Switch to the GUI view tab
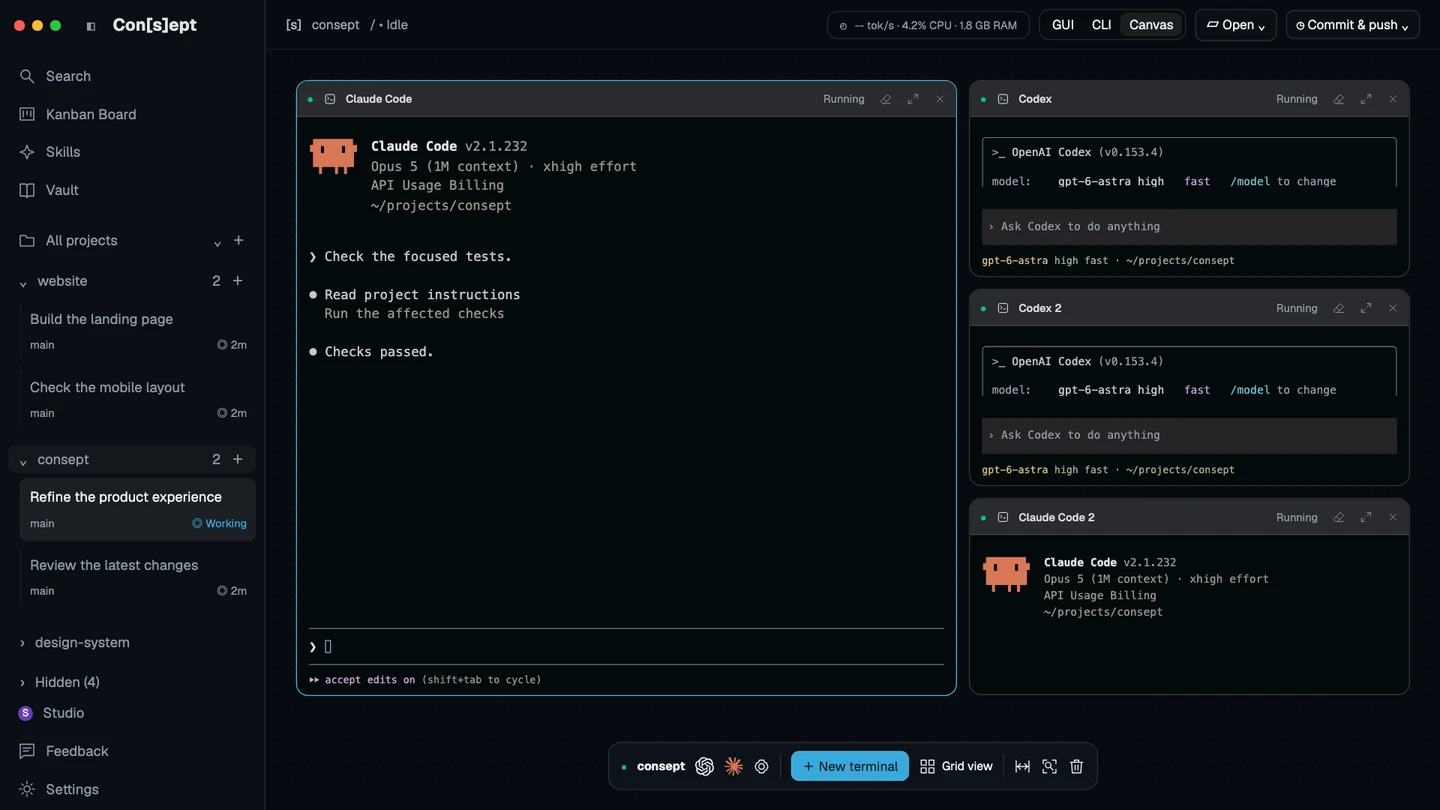 [x=1063, y=25]
